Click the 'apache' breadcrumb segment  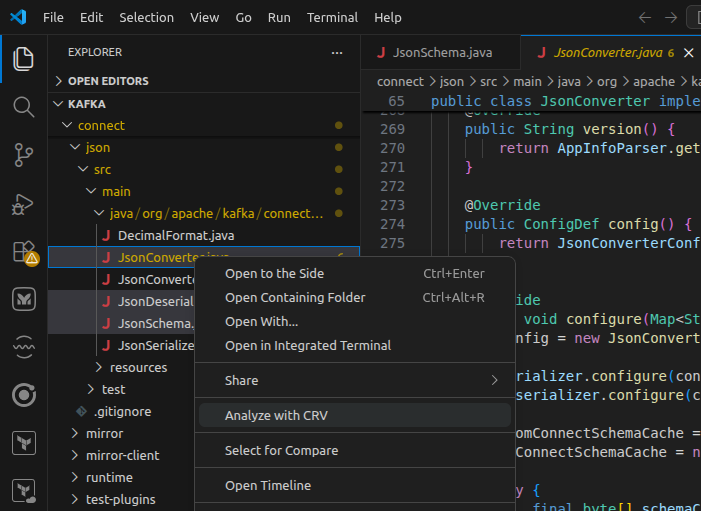654,82
